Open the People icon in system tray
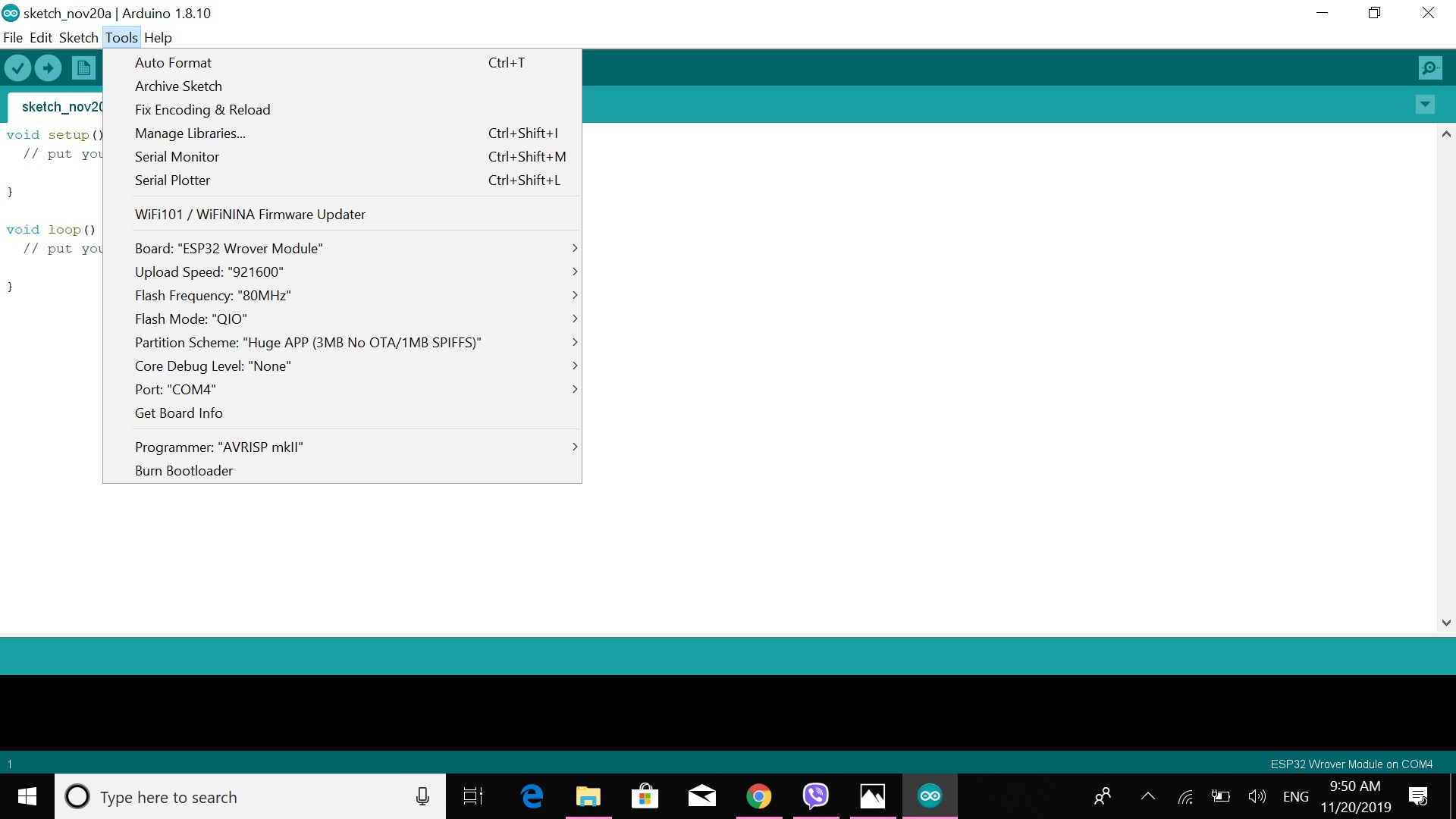Screen dimensions: 1456x819 [1103, 796]
